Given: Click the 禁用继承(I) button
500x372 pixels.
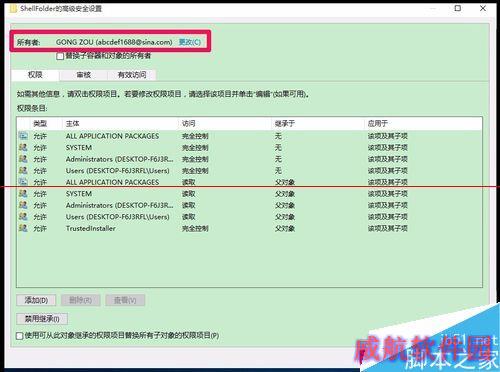Looking at the screenshot, I should click(x=42, y=319).
